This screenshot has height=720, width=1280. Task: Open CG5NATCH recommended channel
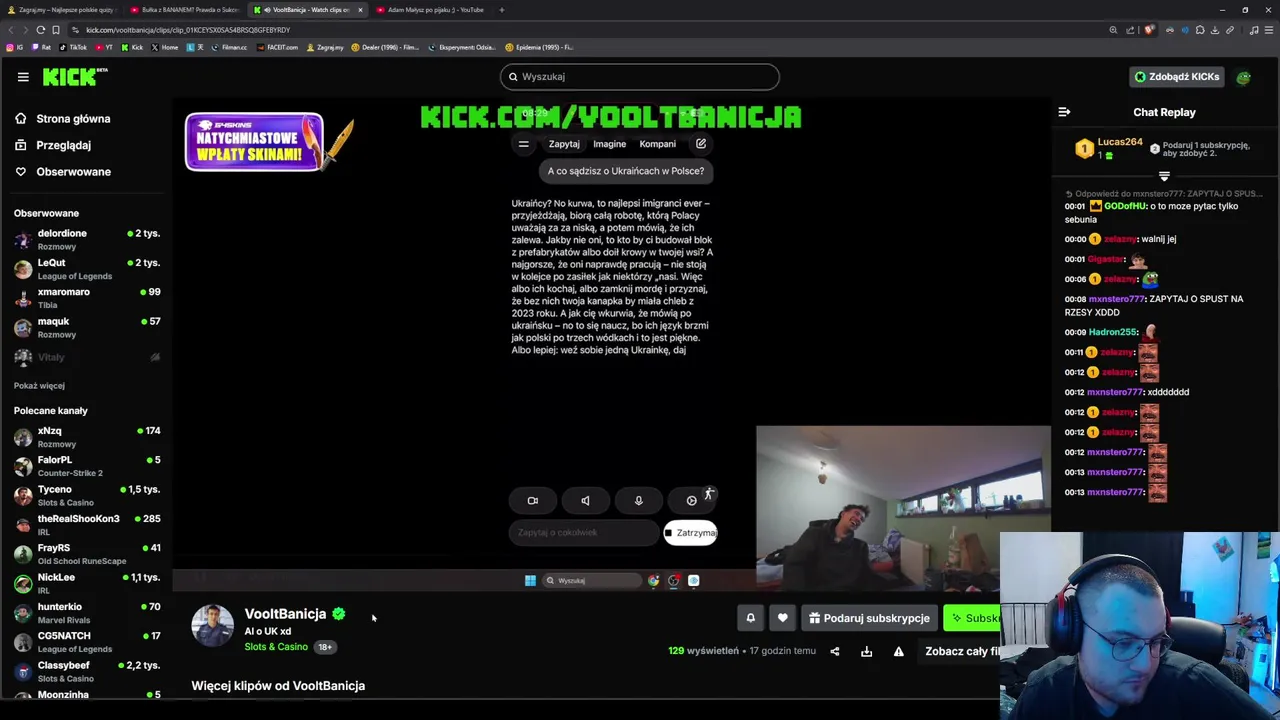(86, 641)
